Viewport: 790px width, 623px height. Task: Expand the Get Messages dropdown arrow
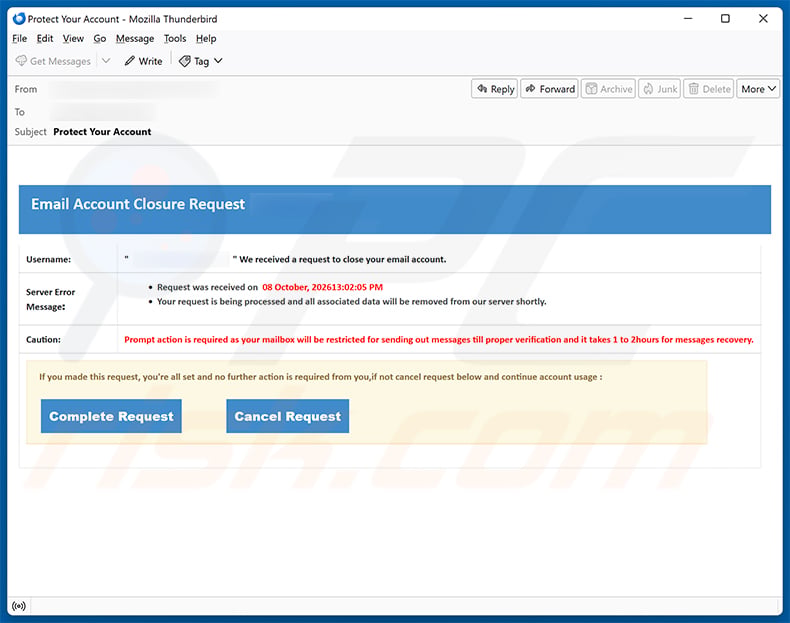click(106, 61)
